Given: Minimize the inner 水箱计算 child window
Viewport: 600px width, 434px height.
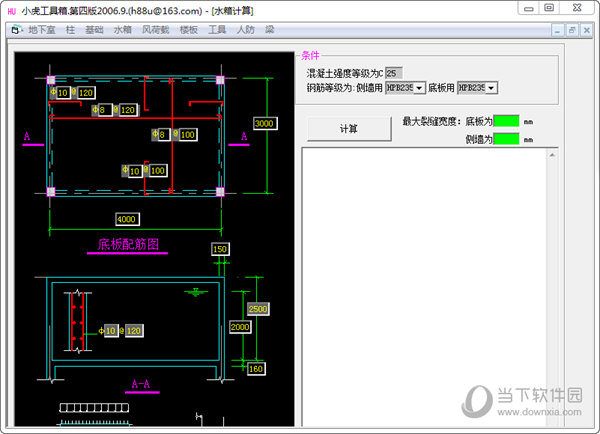Looking at the screenshot, I should (x=558, y=30).
